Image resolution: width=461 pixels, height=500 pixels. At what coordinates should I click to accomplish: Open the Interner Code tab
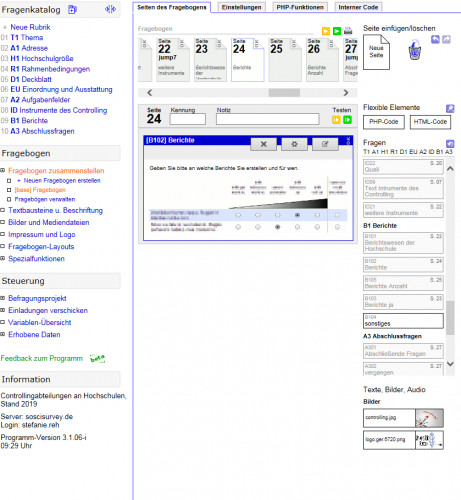(358, 7)
